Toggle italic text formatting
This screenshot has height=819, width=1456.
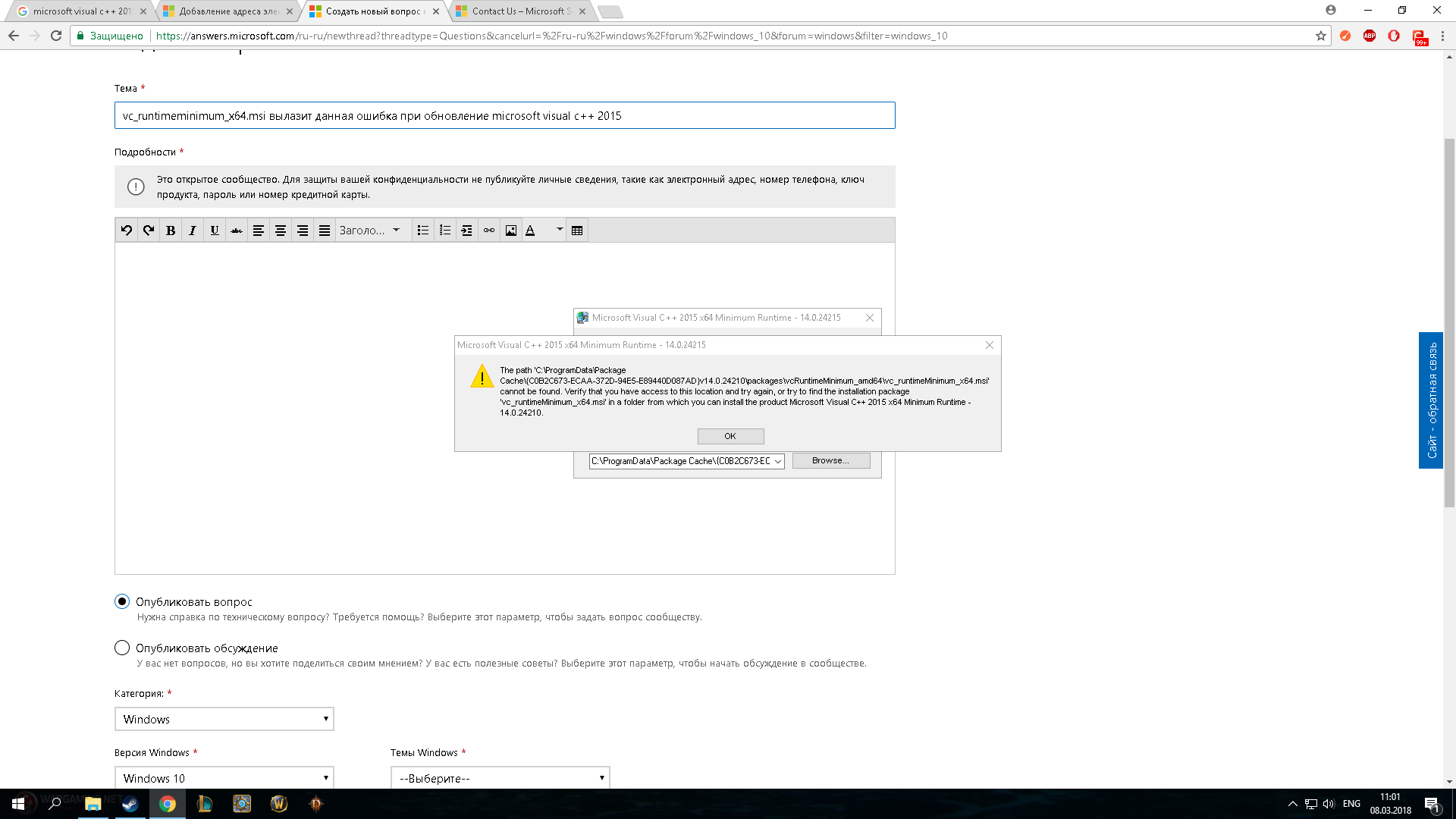(x=193, y=231)
